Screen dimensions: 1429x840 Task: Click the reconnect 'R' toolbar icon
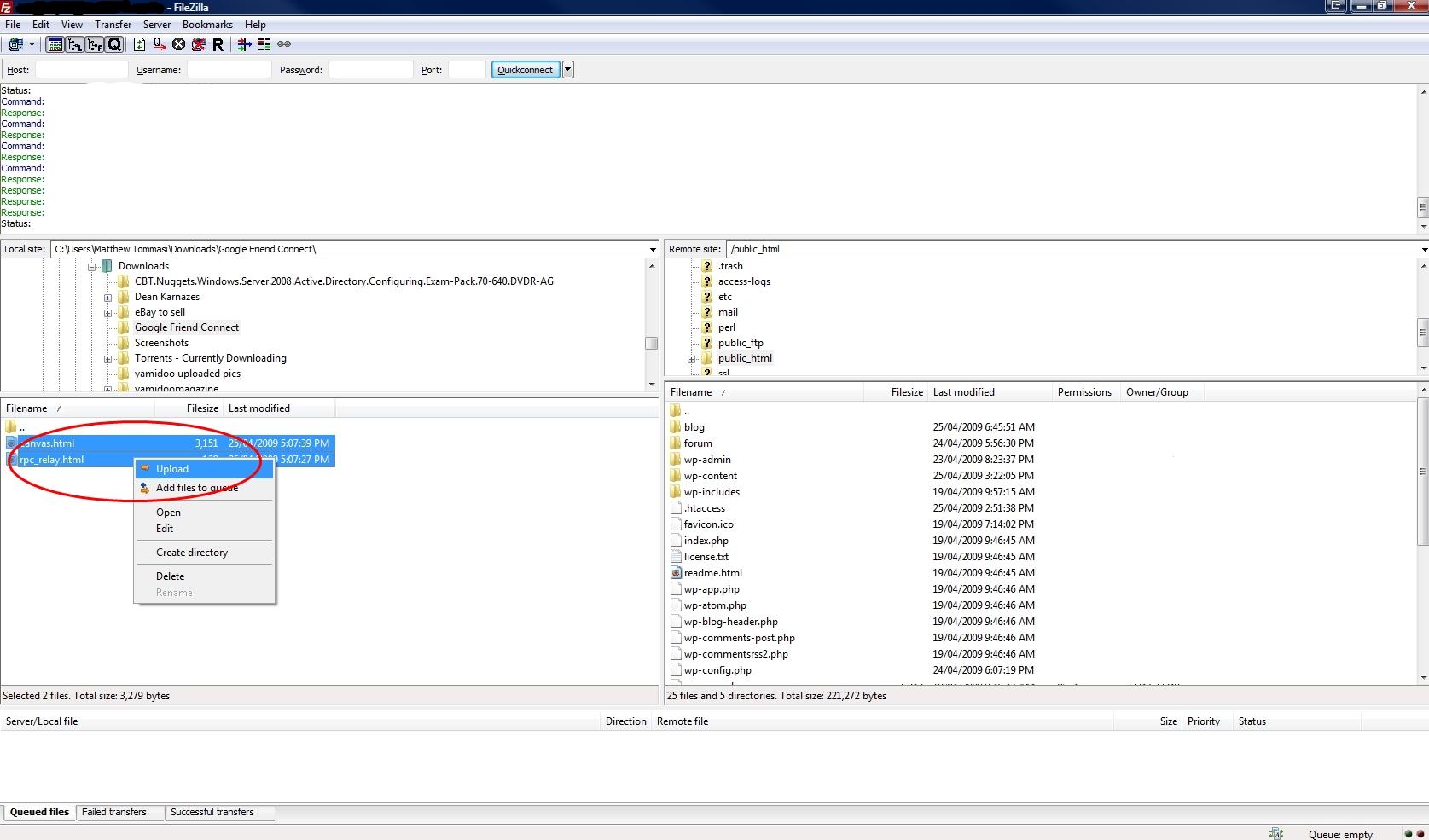[218, 44]
